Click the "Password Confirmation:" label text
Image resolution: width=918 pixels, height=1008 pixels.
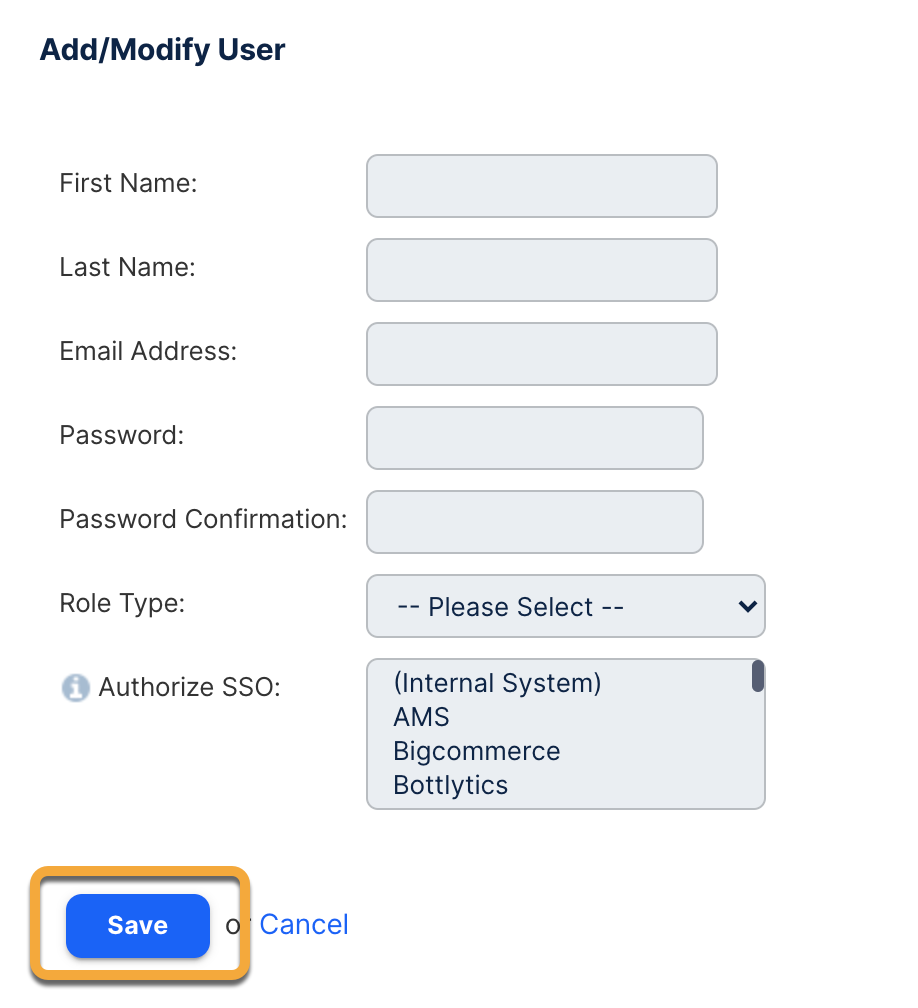click(x=203, y=519)
